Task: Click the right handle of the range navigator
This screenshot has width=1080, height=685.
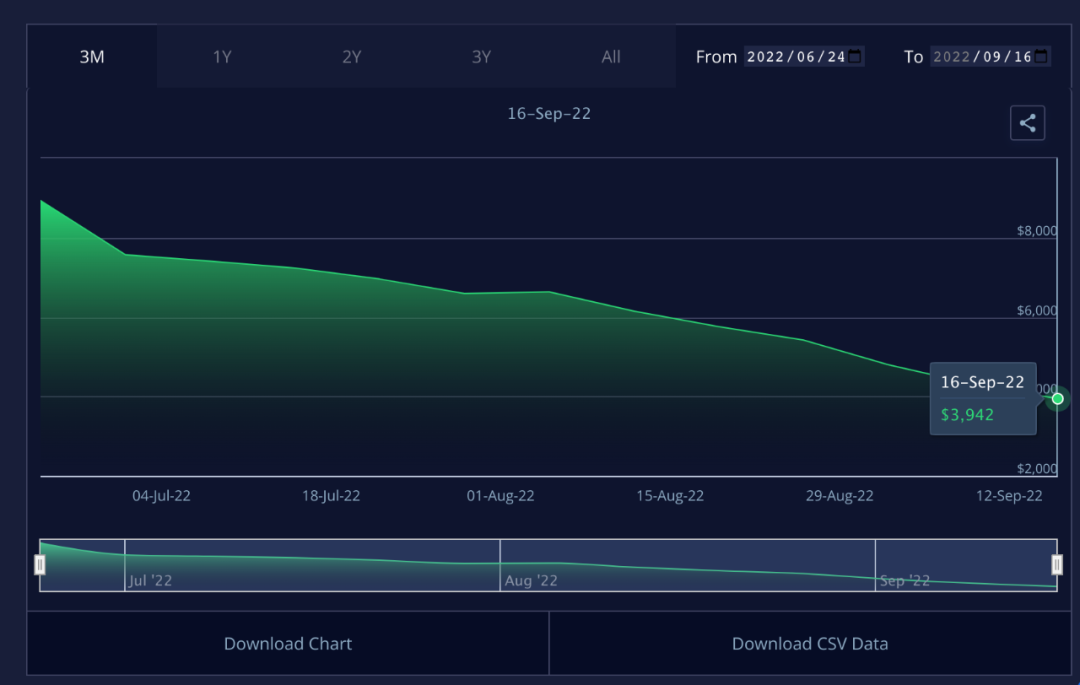Action: tap(1057, 565)
